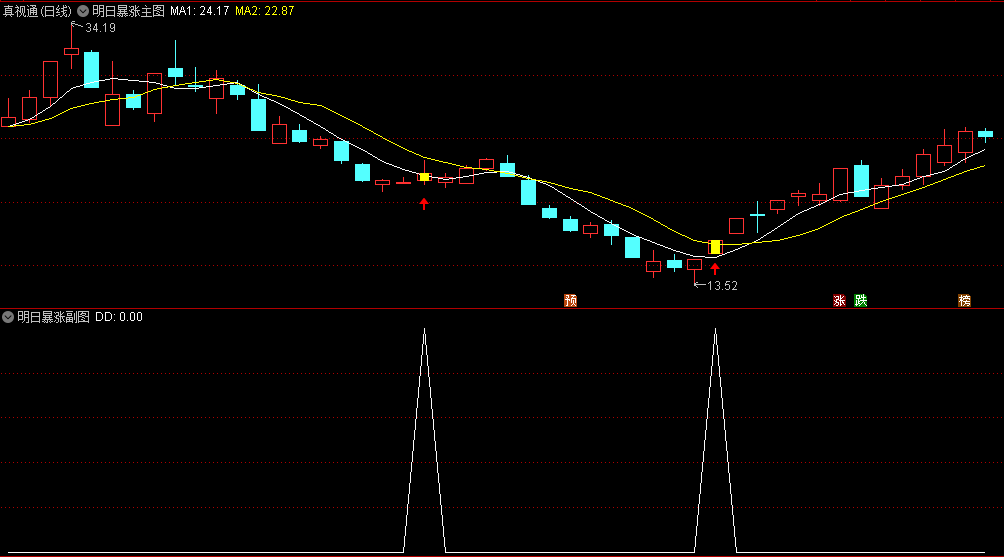Click the green 跌 info marker
Image resolution: width=1004 pixels, height=557 pixels.
pyautogui.click(x=861, y=300)
